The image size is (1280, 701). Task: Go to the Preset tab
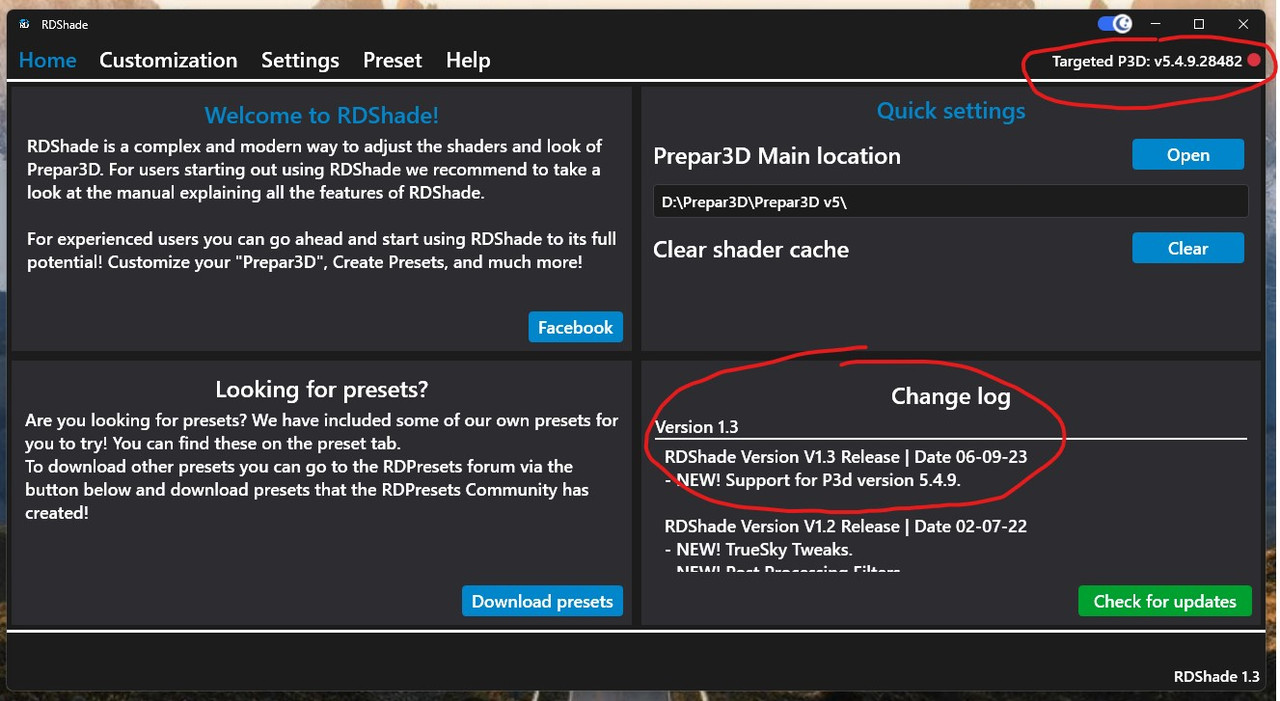pos(392,60)
